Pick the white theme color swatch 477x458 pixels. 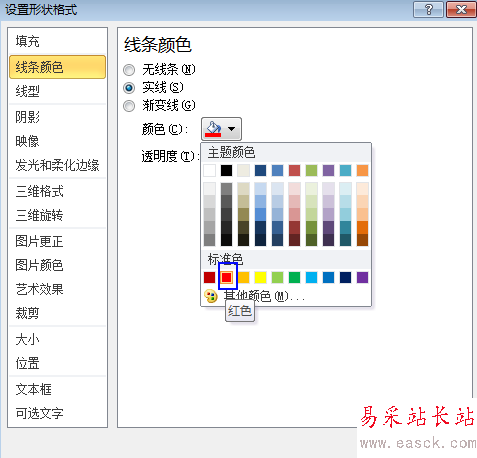(x=209, y=170)
